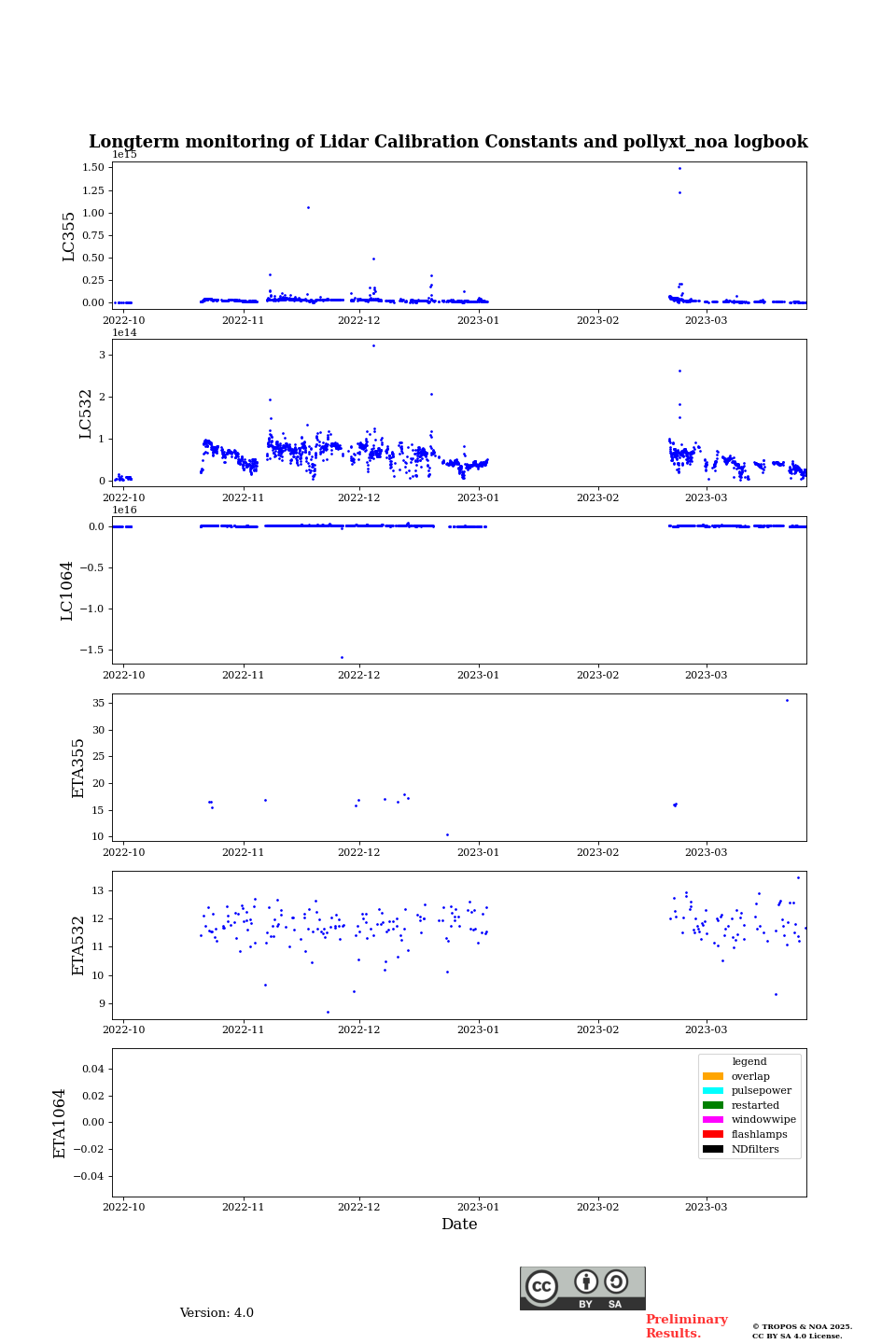Click the 2023-02 tick under the ETA1064 plot

(x=597, y=1207)
